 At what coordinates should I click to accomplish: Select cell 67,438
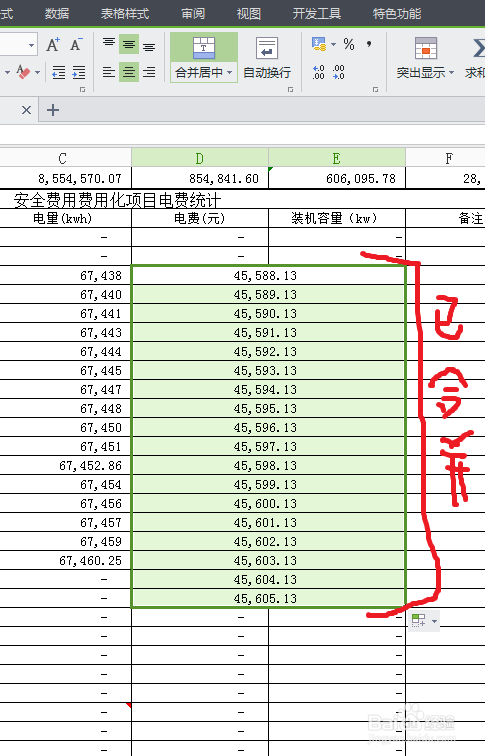tap(65, 275)
